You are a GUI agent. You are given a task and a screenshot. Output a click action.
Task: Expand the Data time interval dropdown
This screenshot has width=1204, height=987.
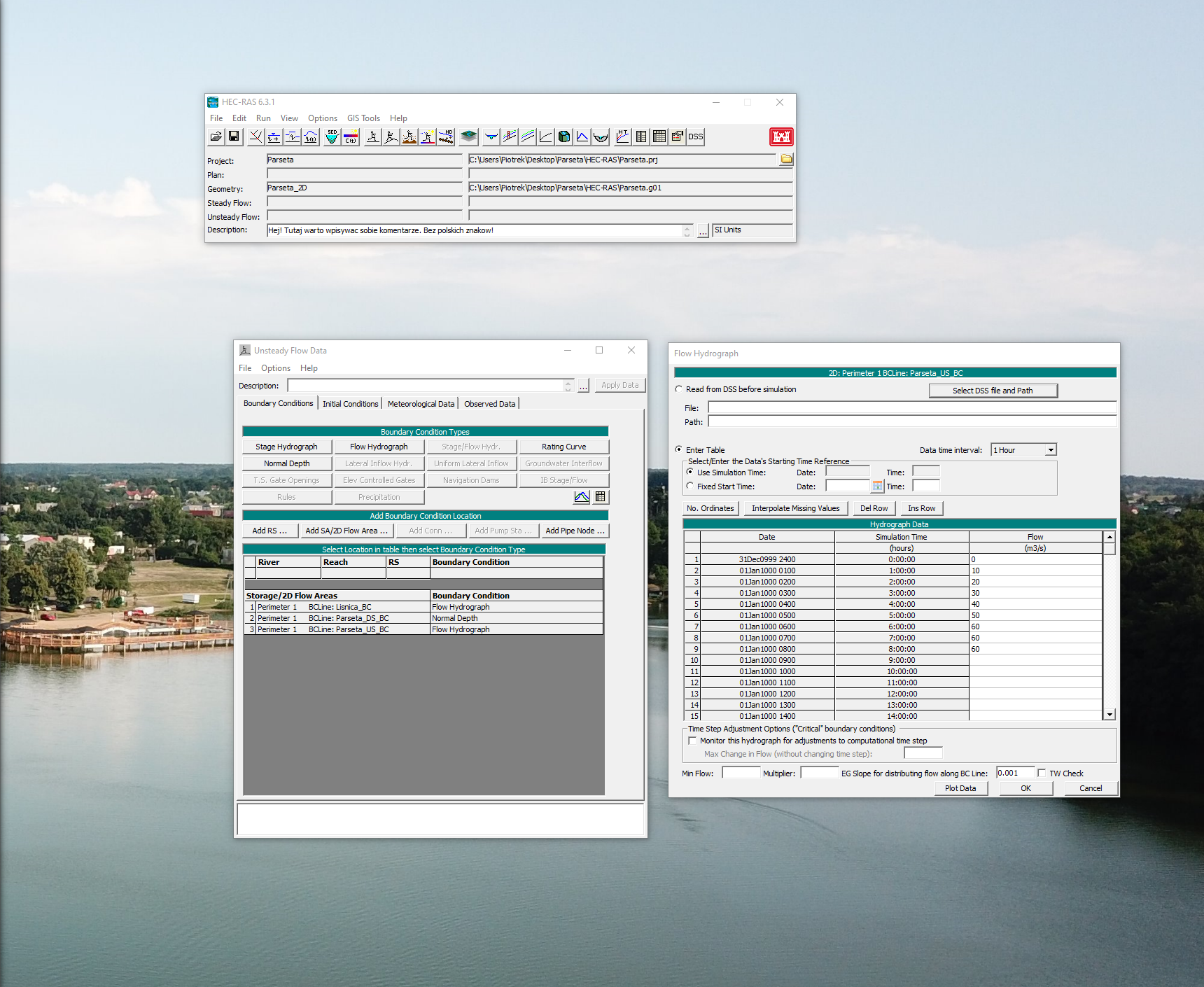[1051, 450]
